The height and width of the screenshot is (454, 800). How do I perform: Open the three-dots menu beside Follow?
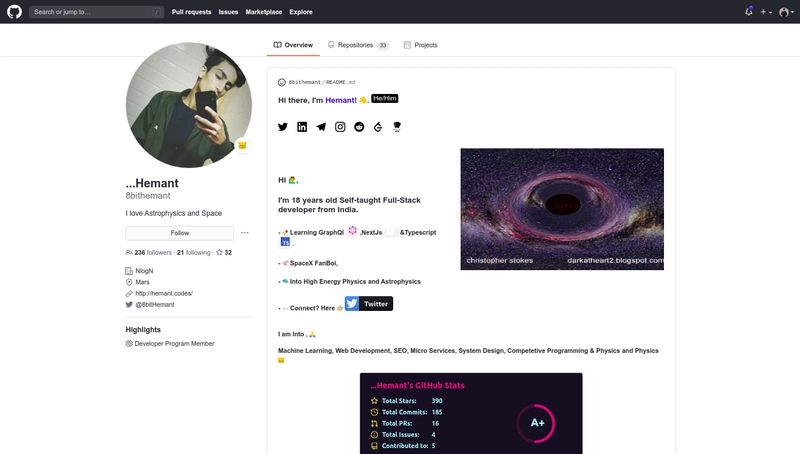245,233
